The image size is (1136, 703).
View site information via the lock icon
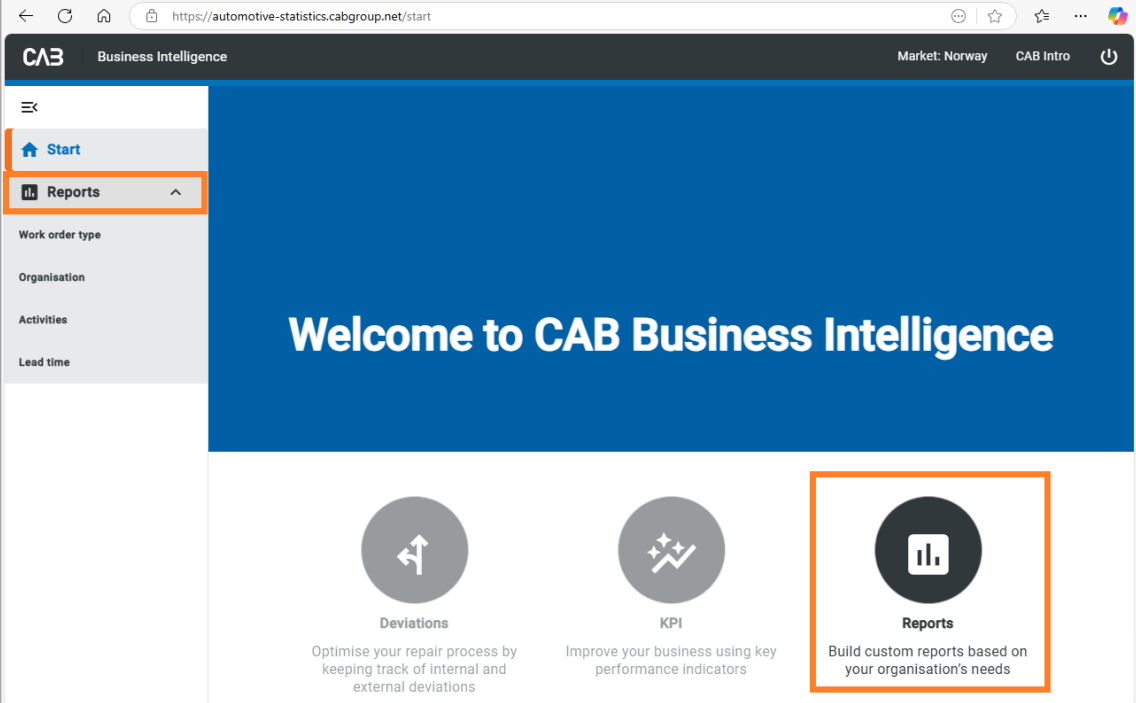tap(151, 16)
